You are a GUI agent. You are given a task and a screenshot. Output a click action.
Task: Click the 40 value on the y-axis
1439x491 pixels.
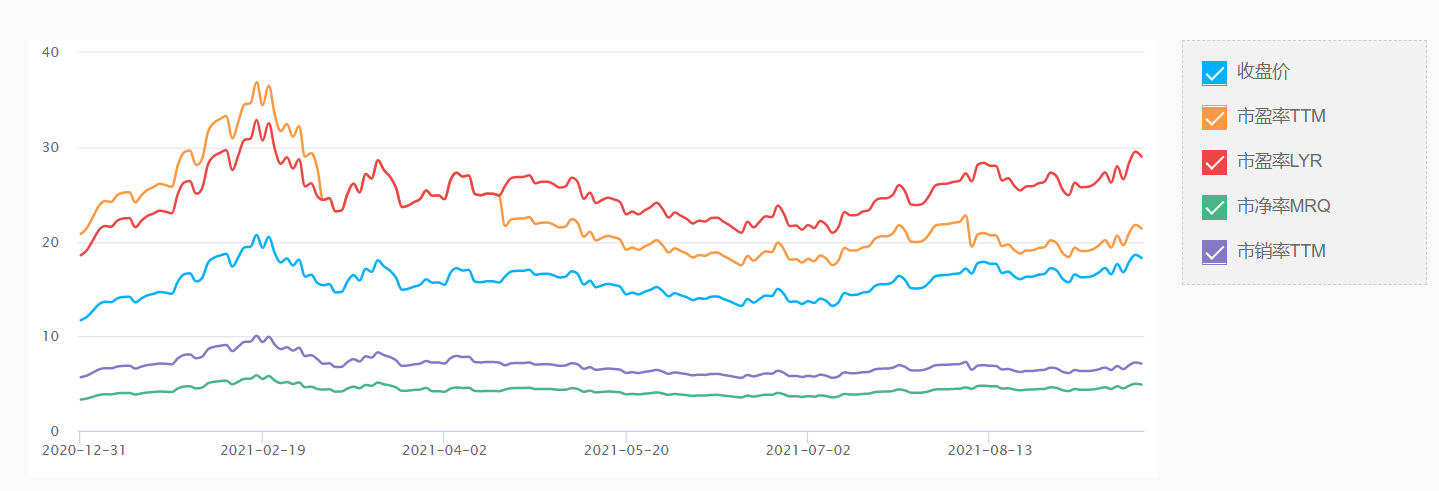(52, 52)
